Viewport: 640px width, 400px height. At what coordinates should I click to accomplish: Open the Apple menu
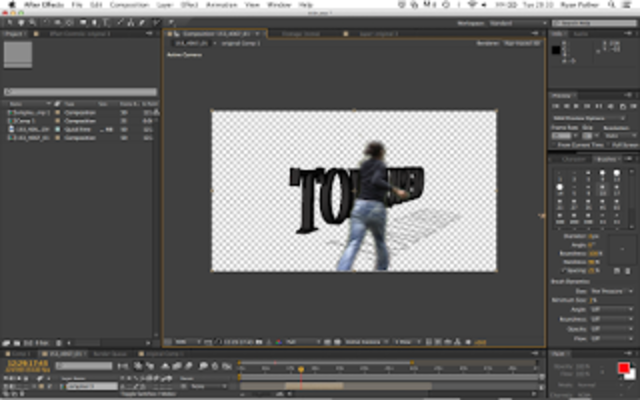coord(12,4)
